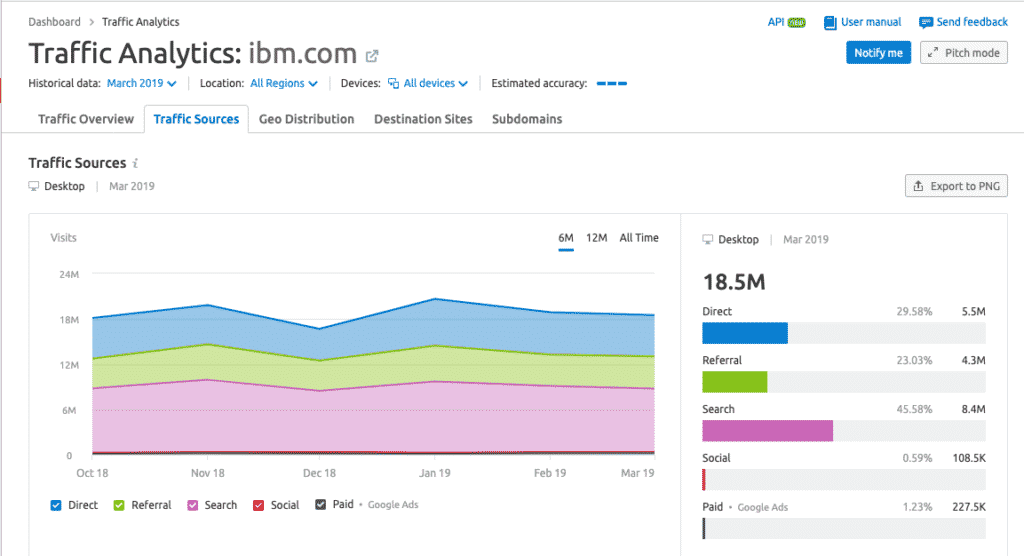Image resolution: width=1024 pixels, height=556 pixels.
Task: Click the Send feedback chat icon
Action: 925,23
